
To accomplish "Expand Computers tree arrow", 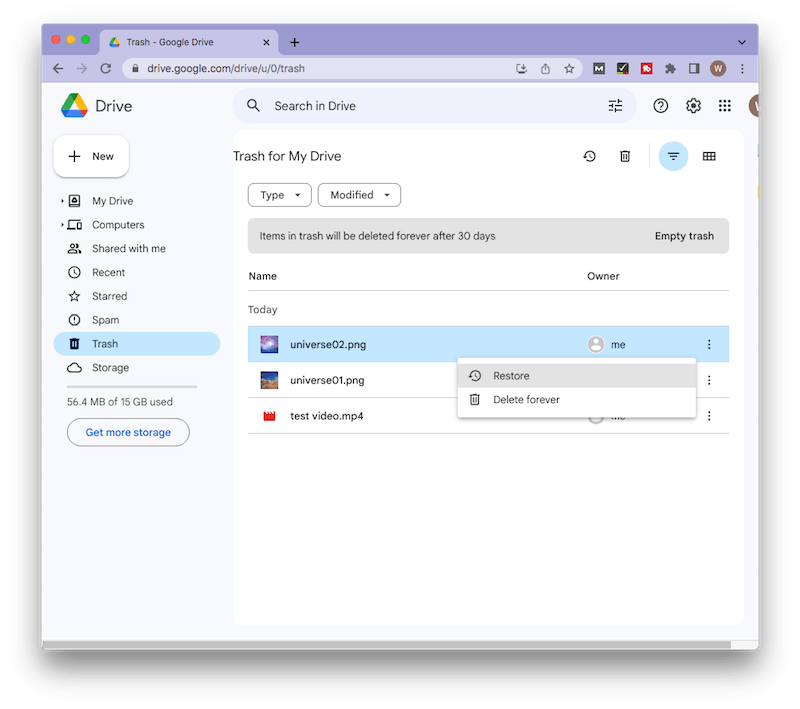I will [x=62, y=224].
